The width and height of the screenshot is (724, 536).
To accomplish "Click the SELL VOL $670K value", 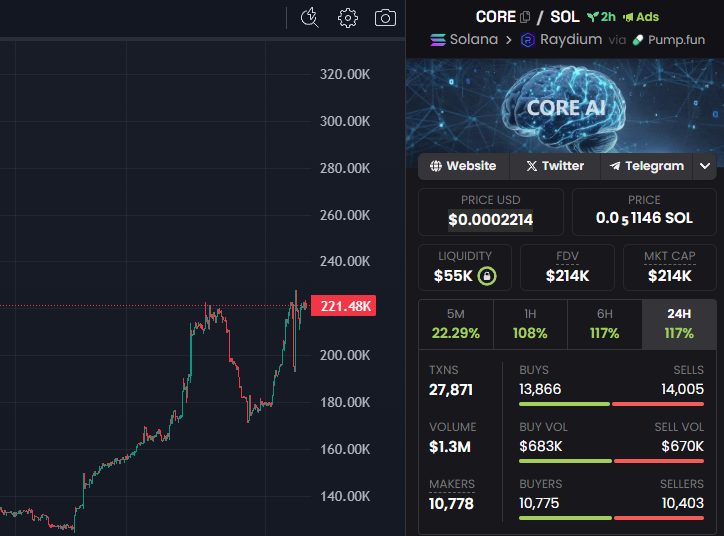I will 682,446.
